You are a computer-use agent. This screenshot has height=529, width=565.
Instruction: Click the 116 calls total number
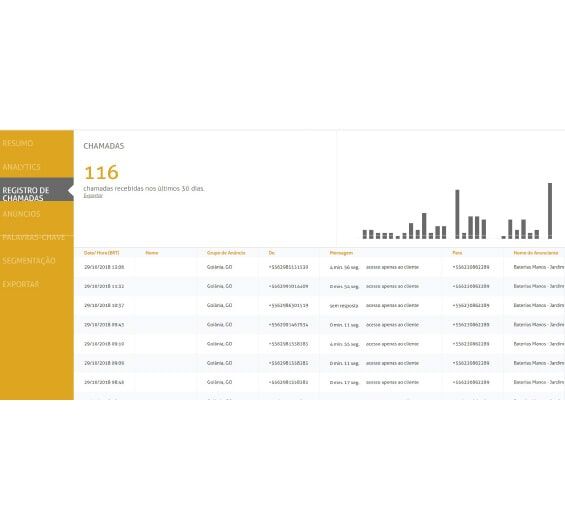click(x=101, y=172)
